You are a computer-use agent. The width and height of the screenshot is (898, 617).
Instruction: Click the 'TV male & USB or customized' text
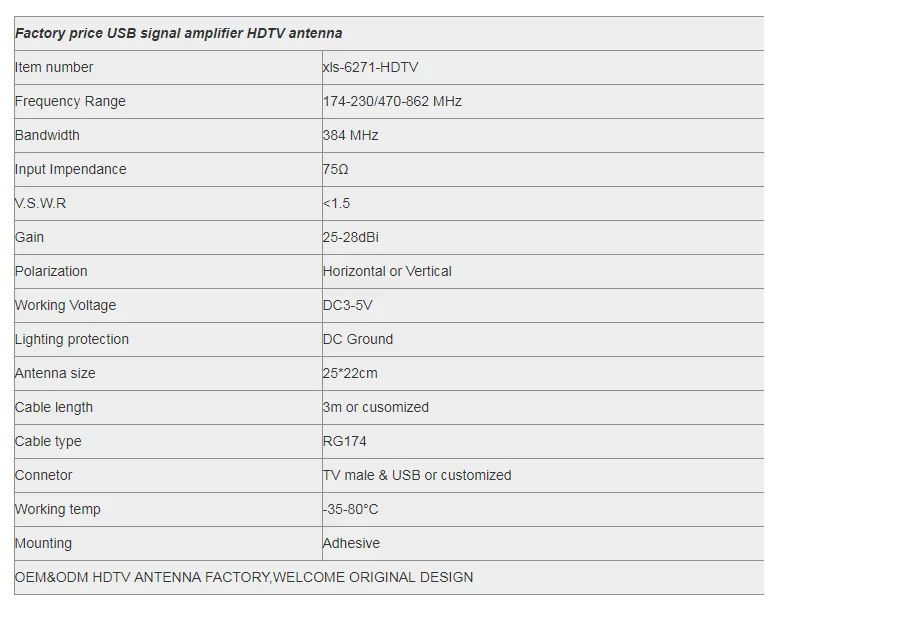coord(417,475)
